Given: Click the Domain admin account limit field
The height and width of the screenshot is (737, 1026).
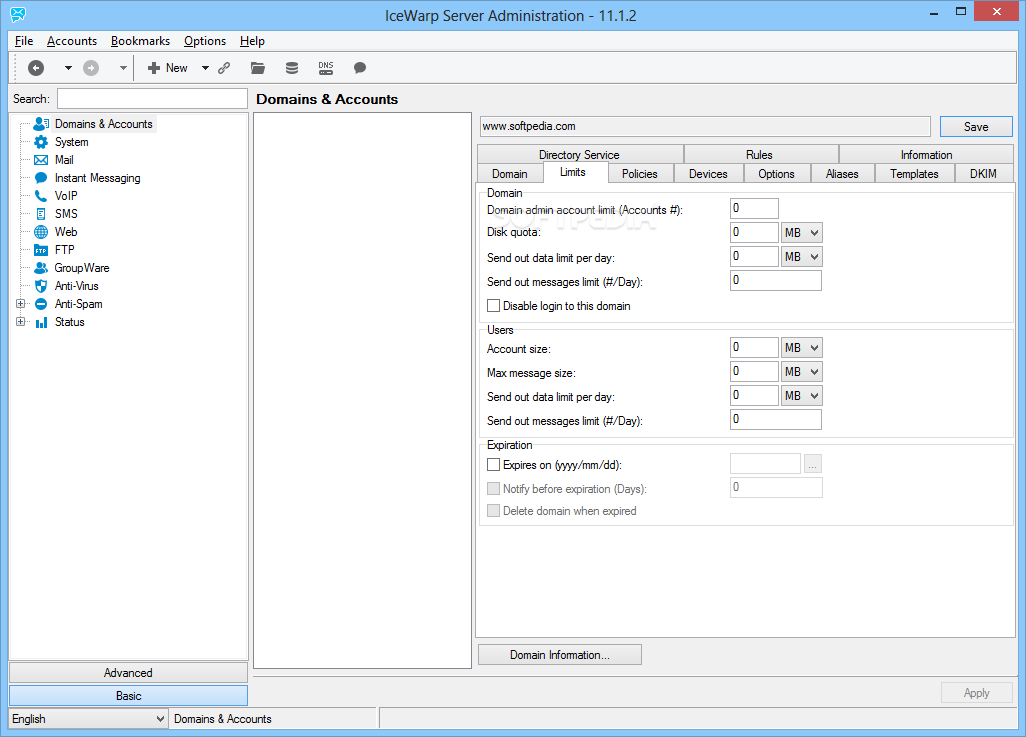Looking at the screenshot, I should pyautogui.click(x=754, y=208).
